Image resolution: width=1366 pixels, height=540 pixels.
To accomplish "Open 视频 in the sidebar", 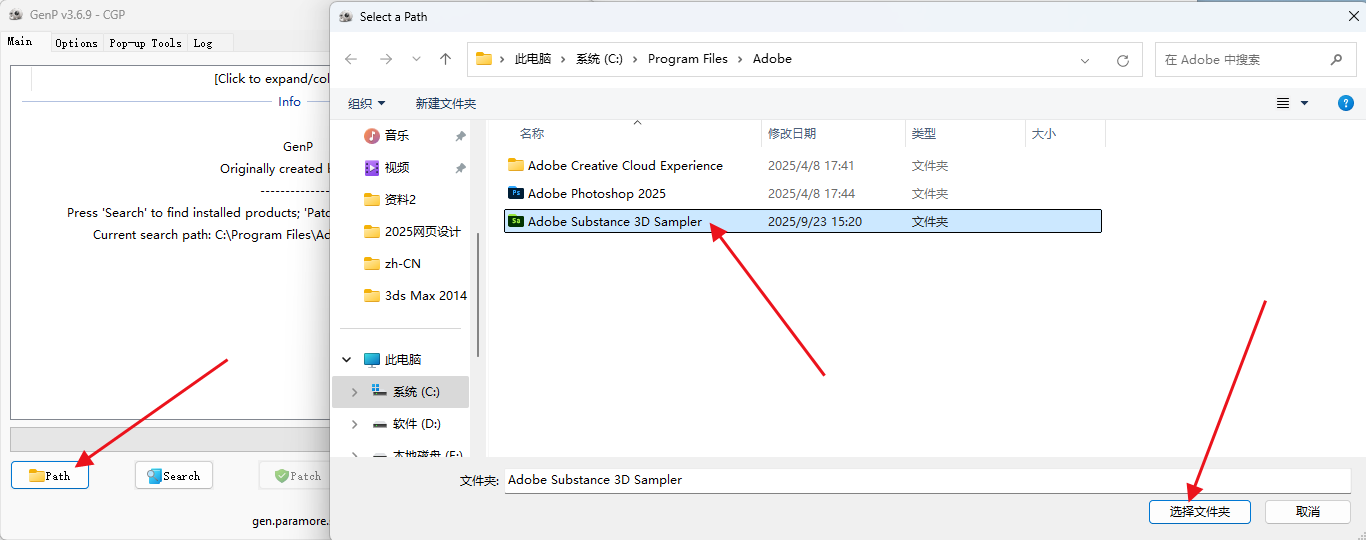I will 397,168.
